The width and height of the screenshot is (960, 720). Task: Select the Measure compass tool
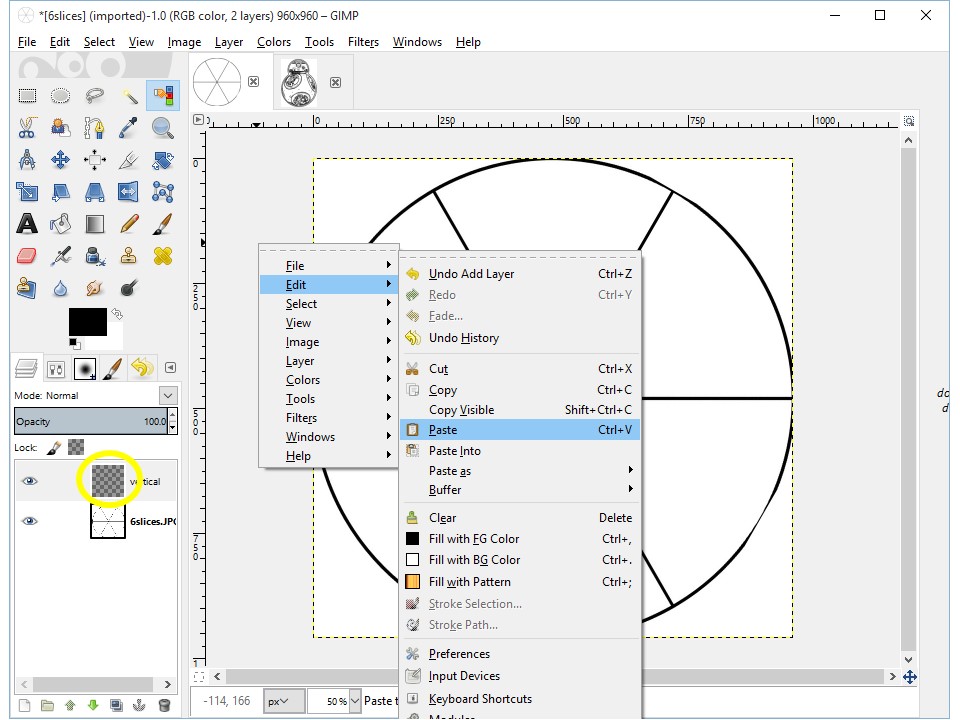click(27, 160)
